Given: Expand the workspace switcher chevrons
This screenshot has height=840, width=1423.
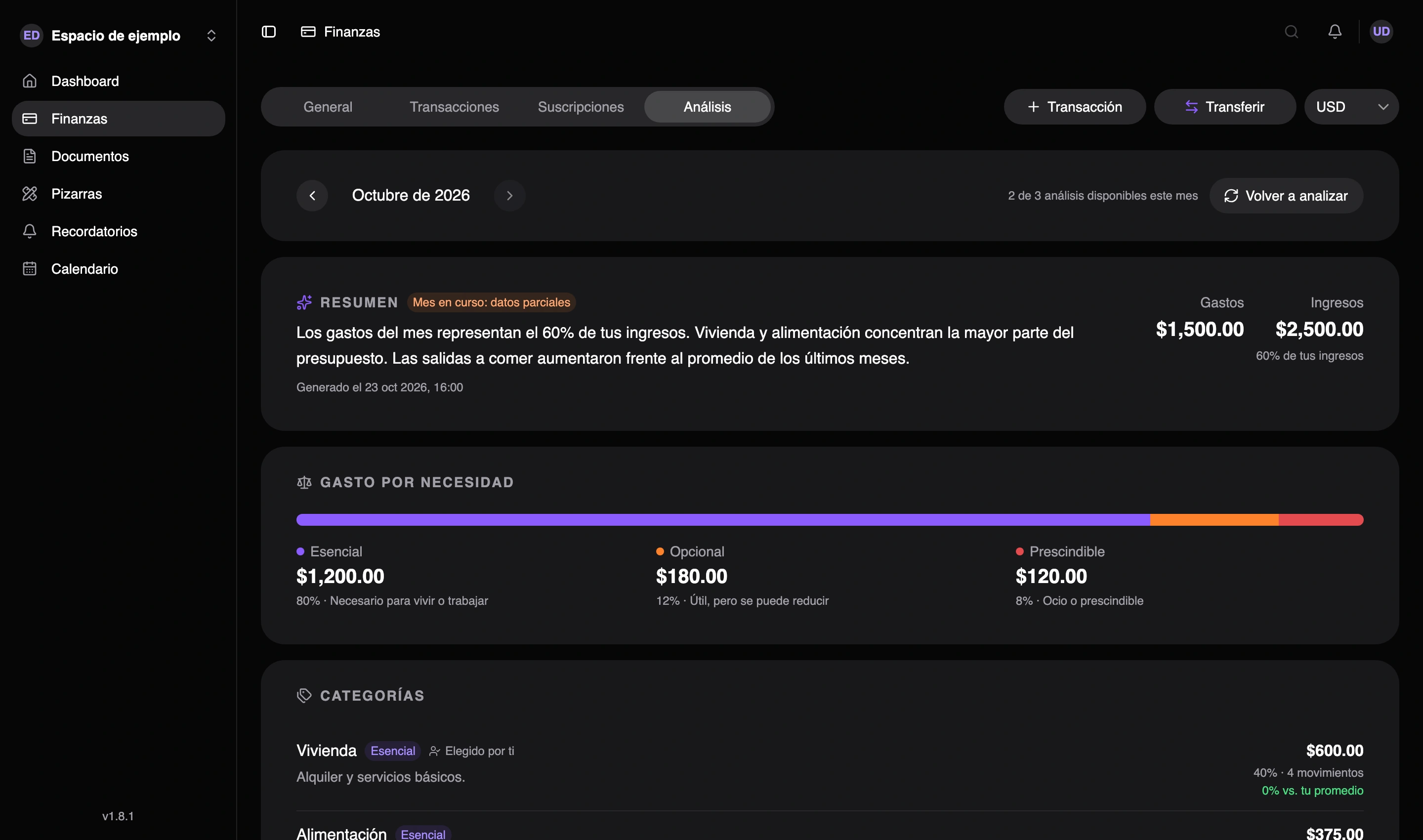Looking at the screenshot, I should click(x=211, y=36).
